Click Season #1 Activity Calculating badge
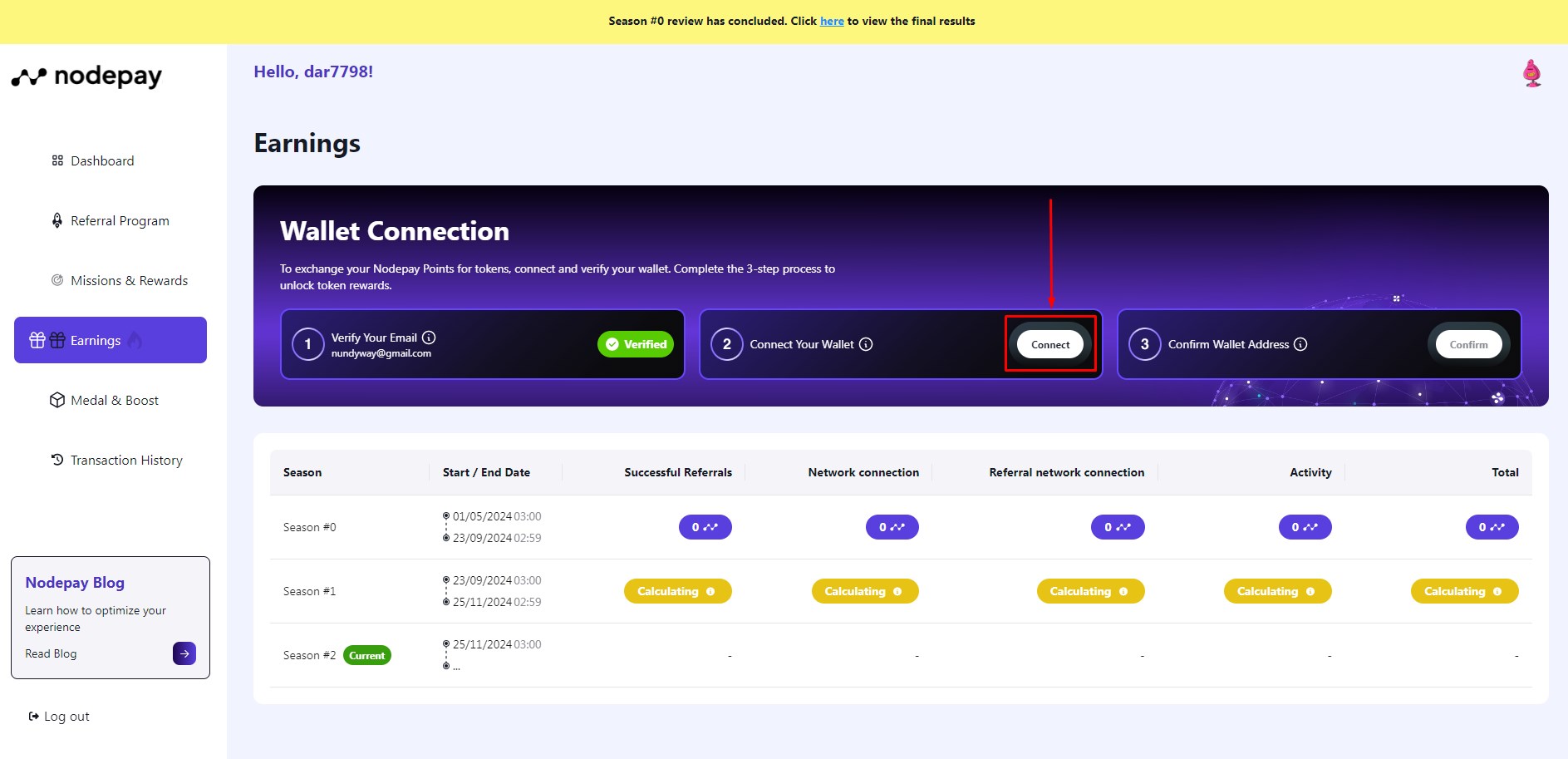This screenshot has width=1568, height=759. coord(1278,591)
